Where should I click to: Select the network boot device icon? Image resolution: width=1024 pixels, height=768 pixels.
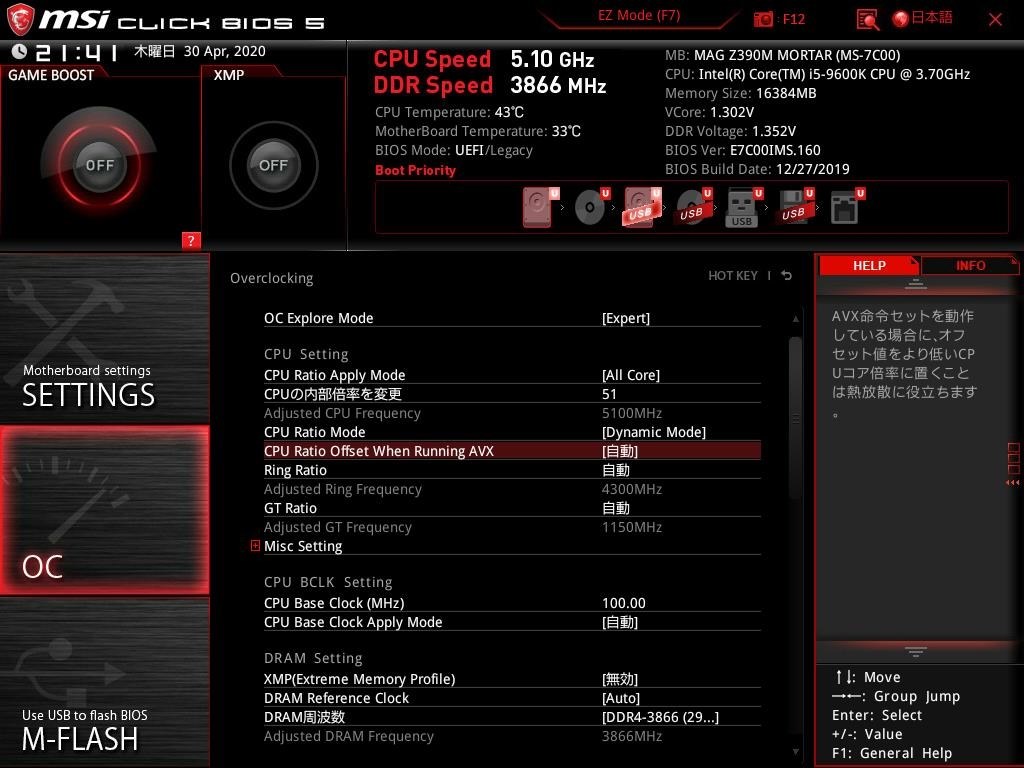[x=846, y=207]
